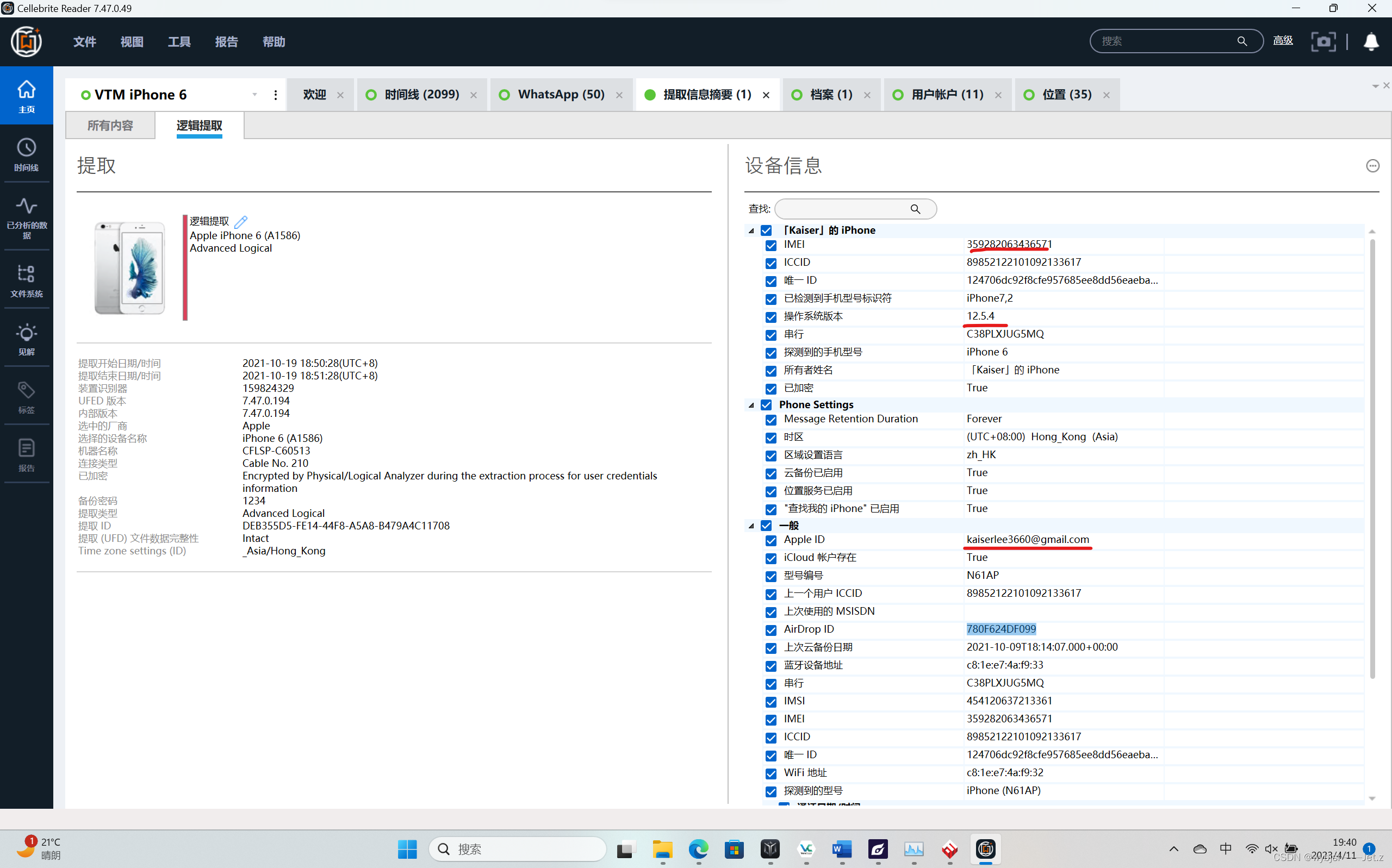Expand the system tray hidden icons chevron
Viewport: 1392px width, 868px height.
(x=1173, y=849)
